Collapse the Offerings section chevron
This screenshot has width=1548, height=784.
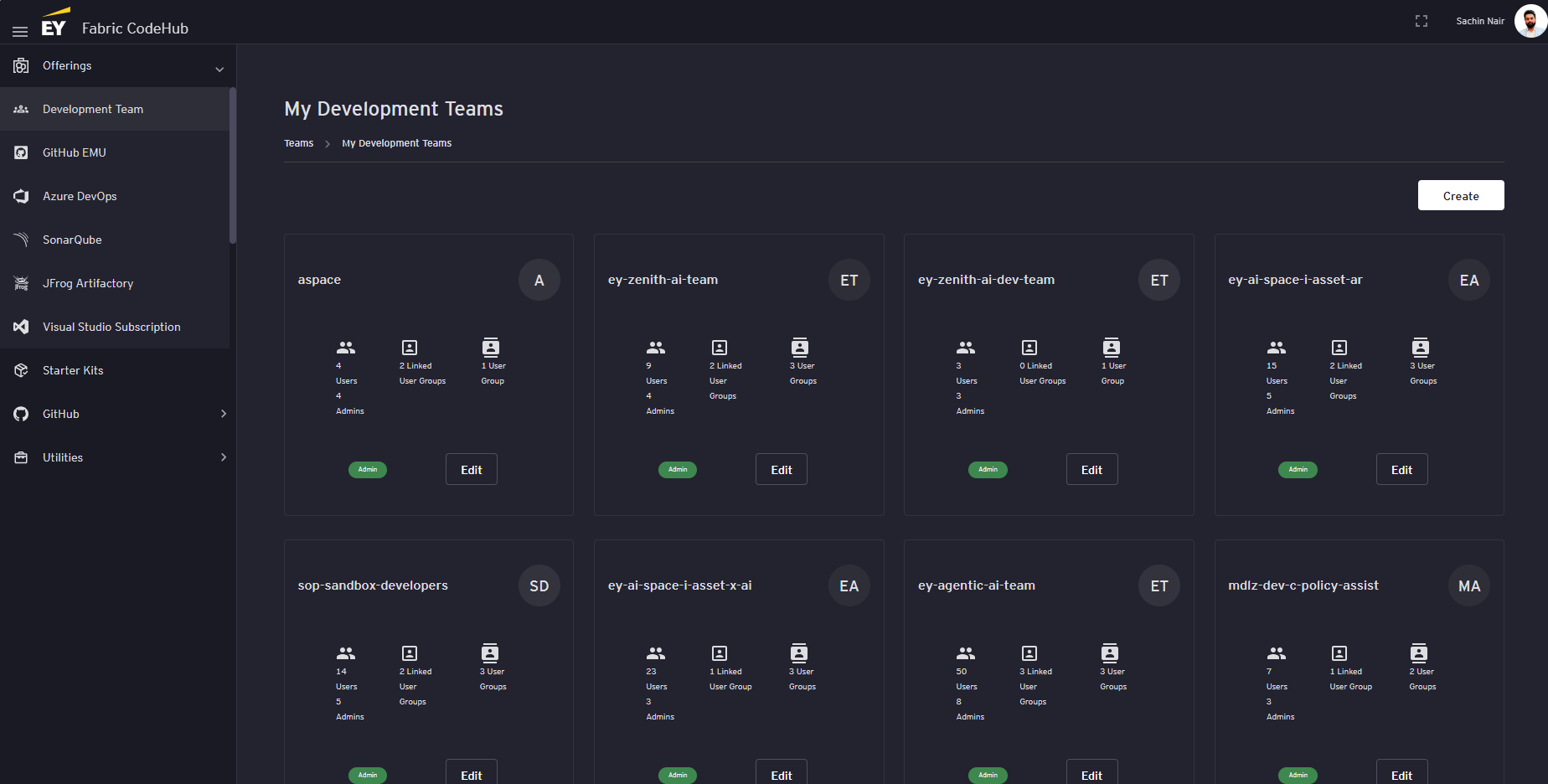219,69
